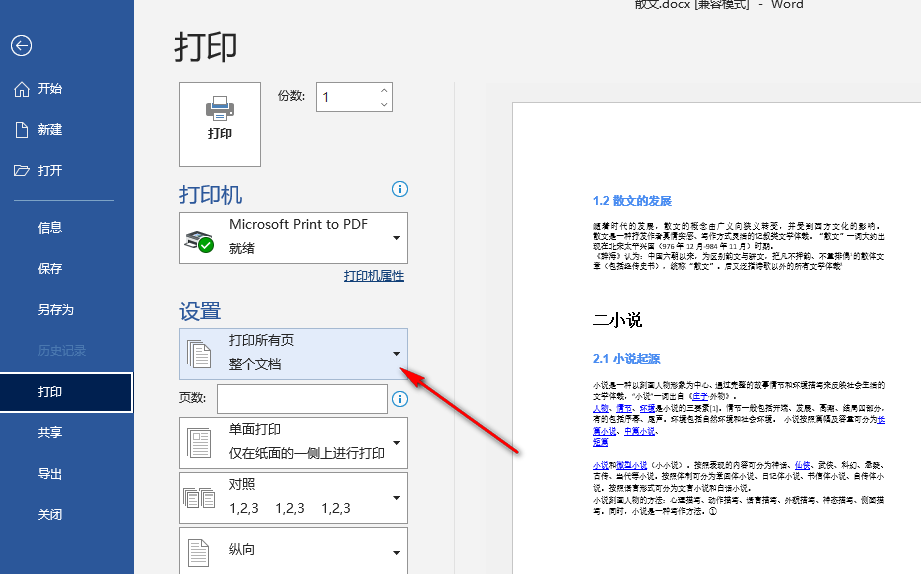
Task: Click the info icon beside 打印机 heading
Action: tap(399, 189)
